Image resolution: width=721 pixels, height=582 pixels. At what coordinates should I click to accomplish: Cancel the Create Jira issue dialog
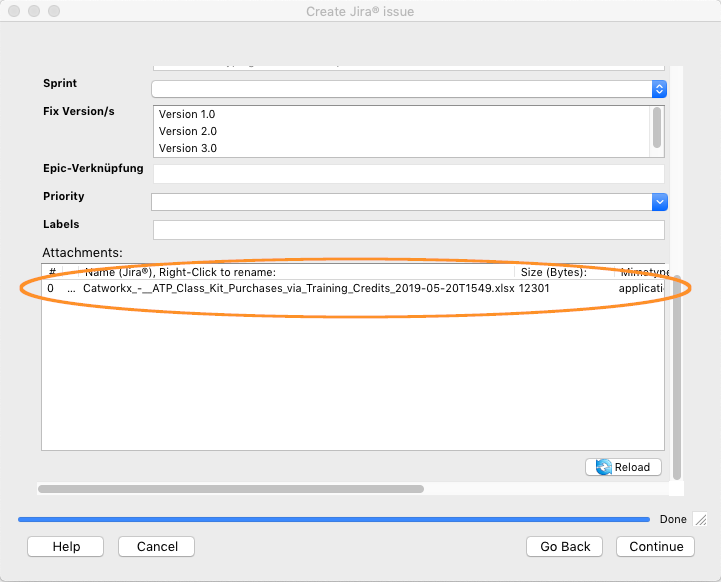pos(156,546)
